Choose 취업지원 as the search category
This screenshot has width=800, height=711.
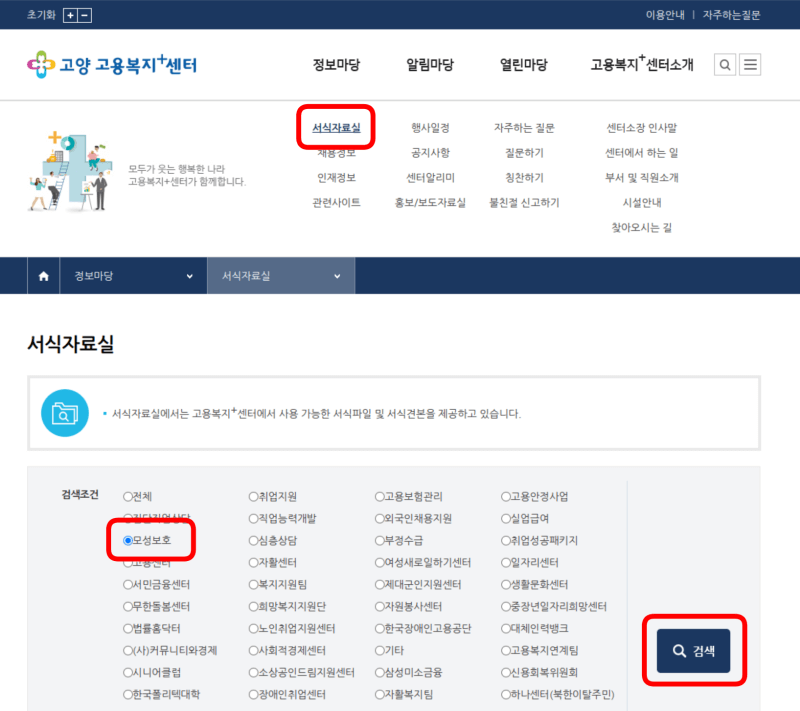[x=251, y=494]
